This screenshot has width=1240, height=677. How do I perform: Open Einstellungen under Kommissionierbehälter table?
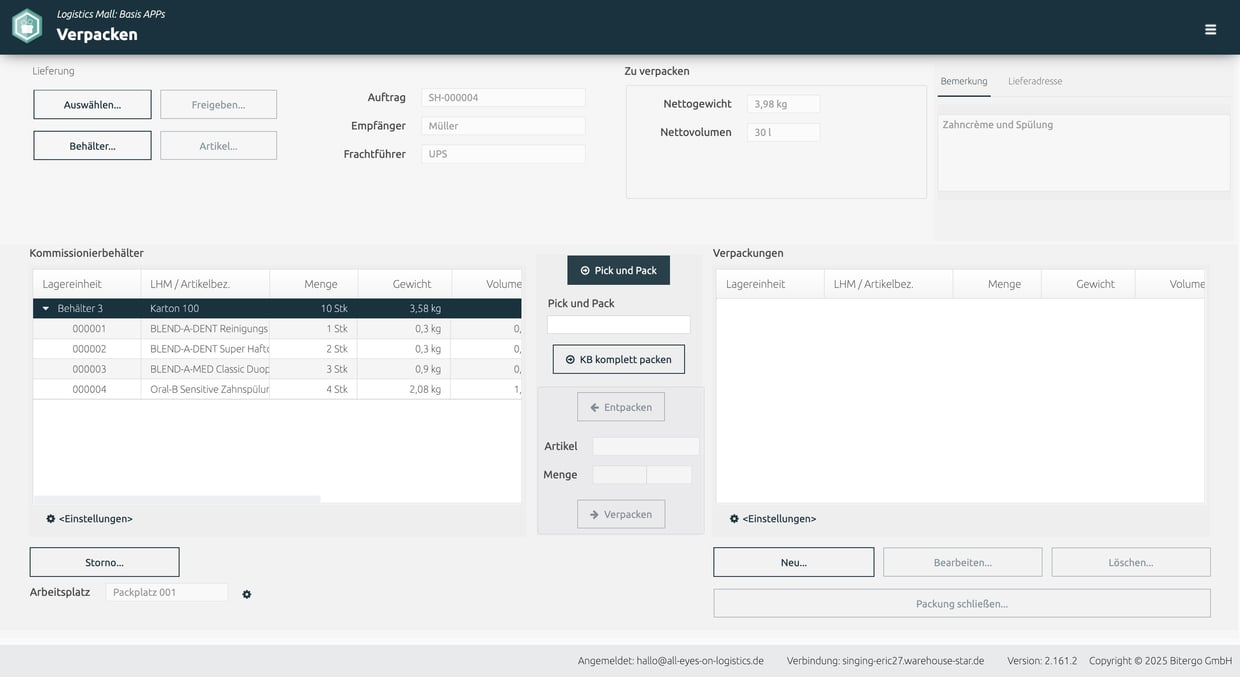coord(89,519)
